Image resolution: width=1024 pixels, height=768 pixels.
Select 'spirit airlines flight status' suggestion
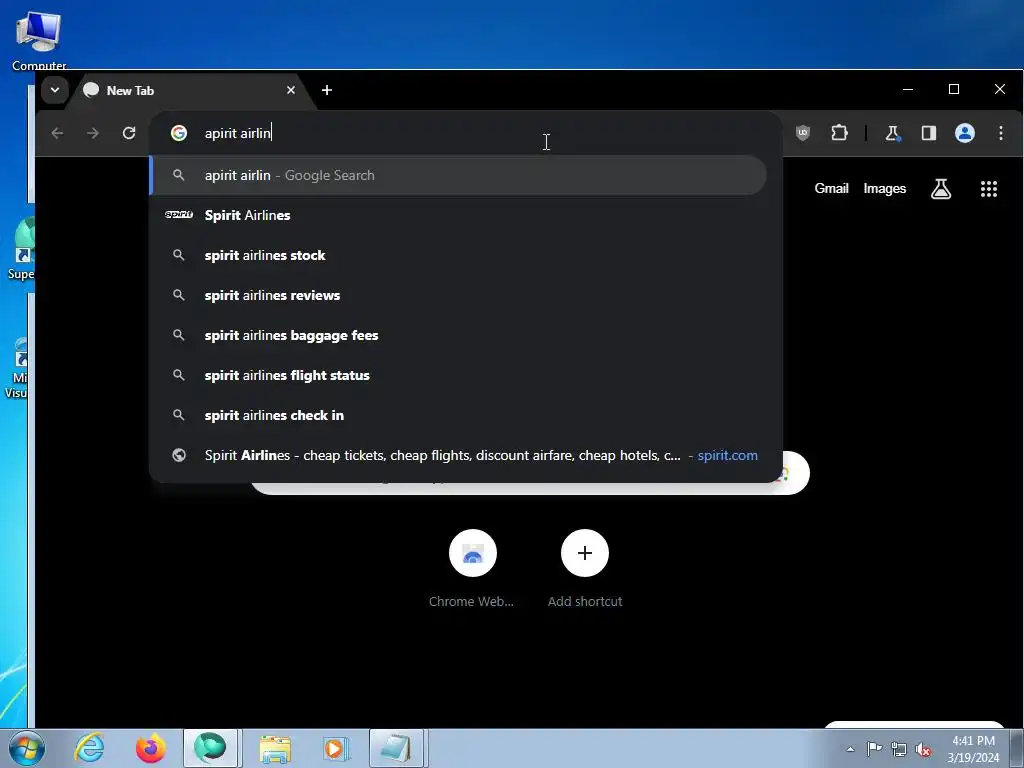458,375
